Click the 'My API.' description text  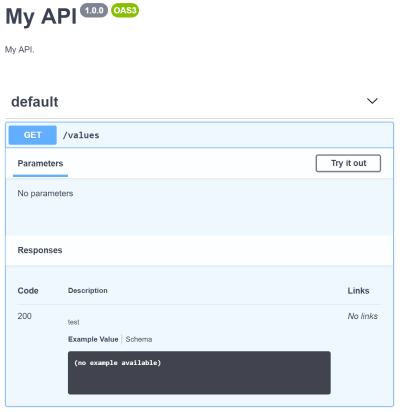click(19, 50)
